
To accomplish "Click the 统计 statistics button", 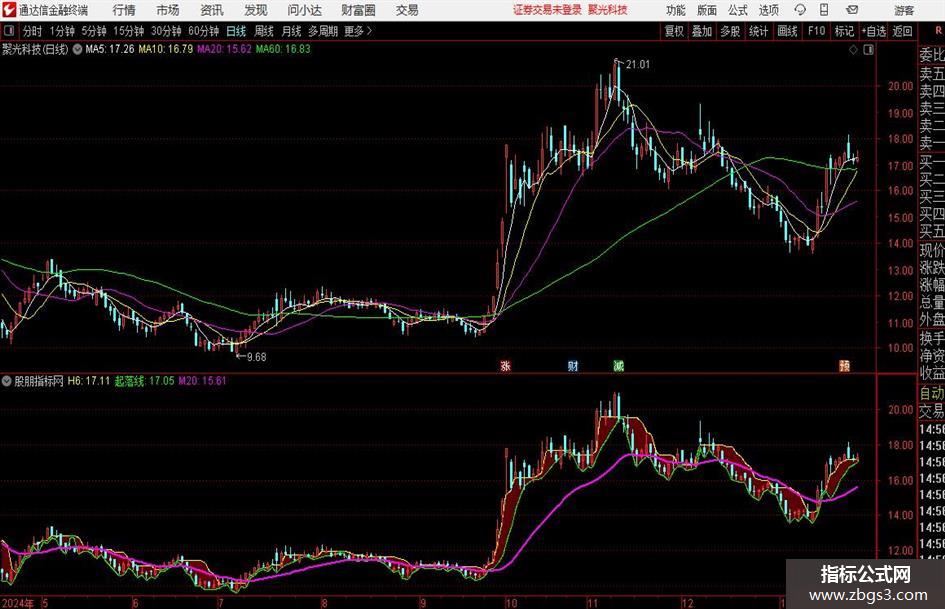I will tap(758, 31).
